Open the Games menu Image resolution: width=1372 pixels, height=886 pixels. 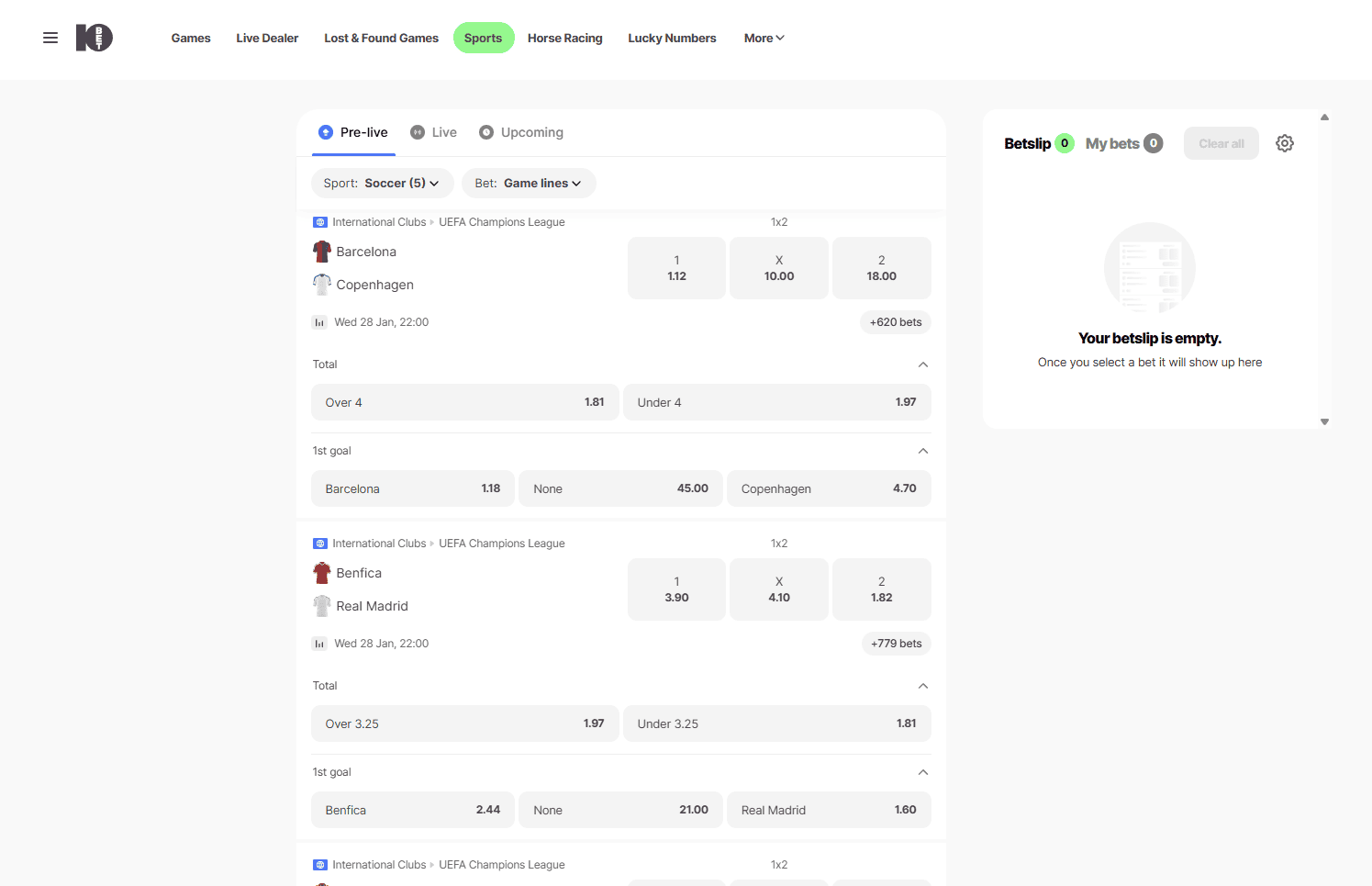[191, 39]
